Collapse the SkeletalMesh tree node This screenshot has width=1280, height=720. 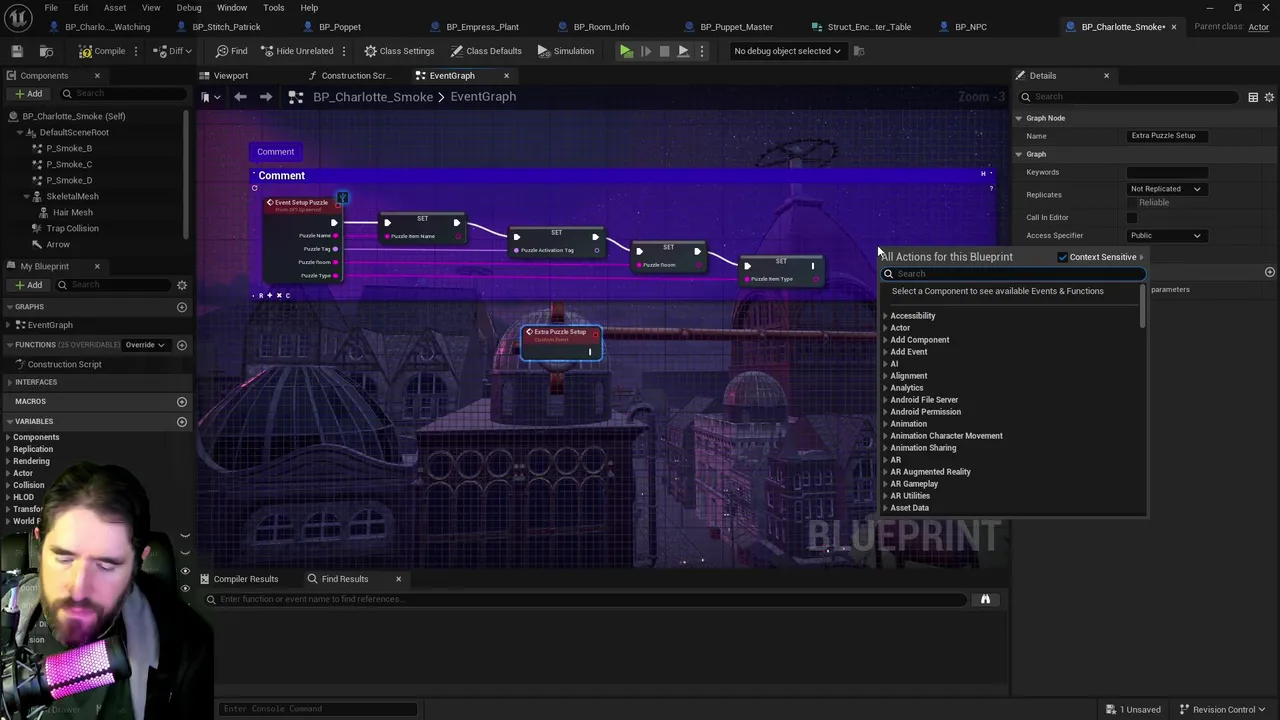tap(26, 196)
